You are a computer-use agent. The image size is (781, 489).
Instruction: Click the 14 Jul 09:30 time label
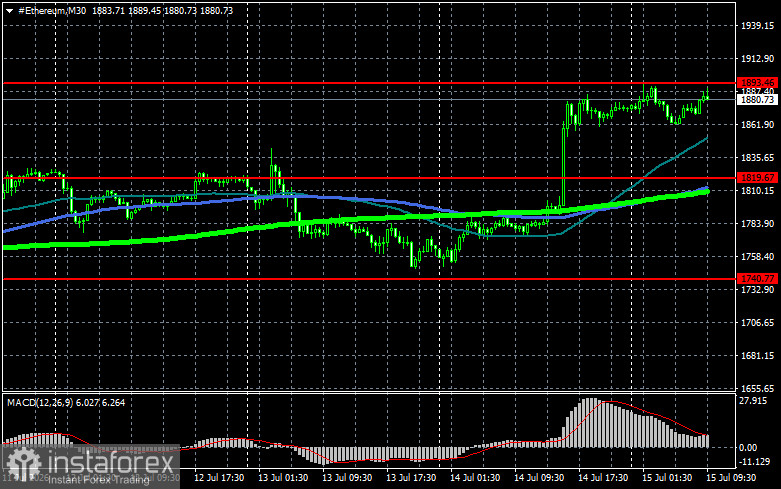[x=539, y=478]
